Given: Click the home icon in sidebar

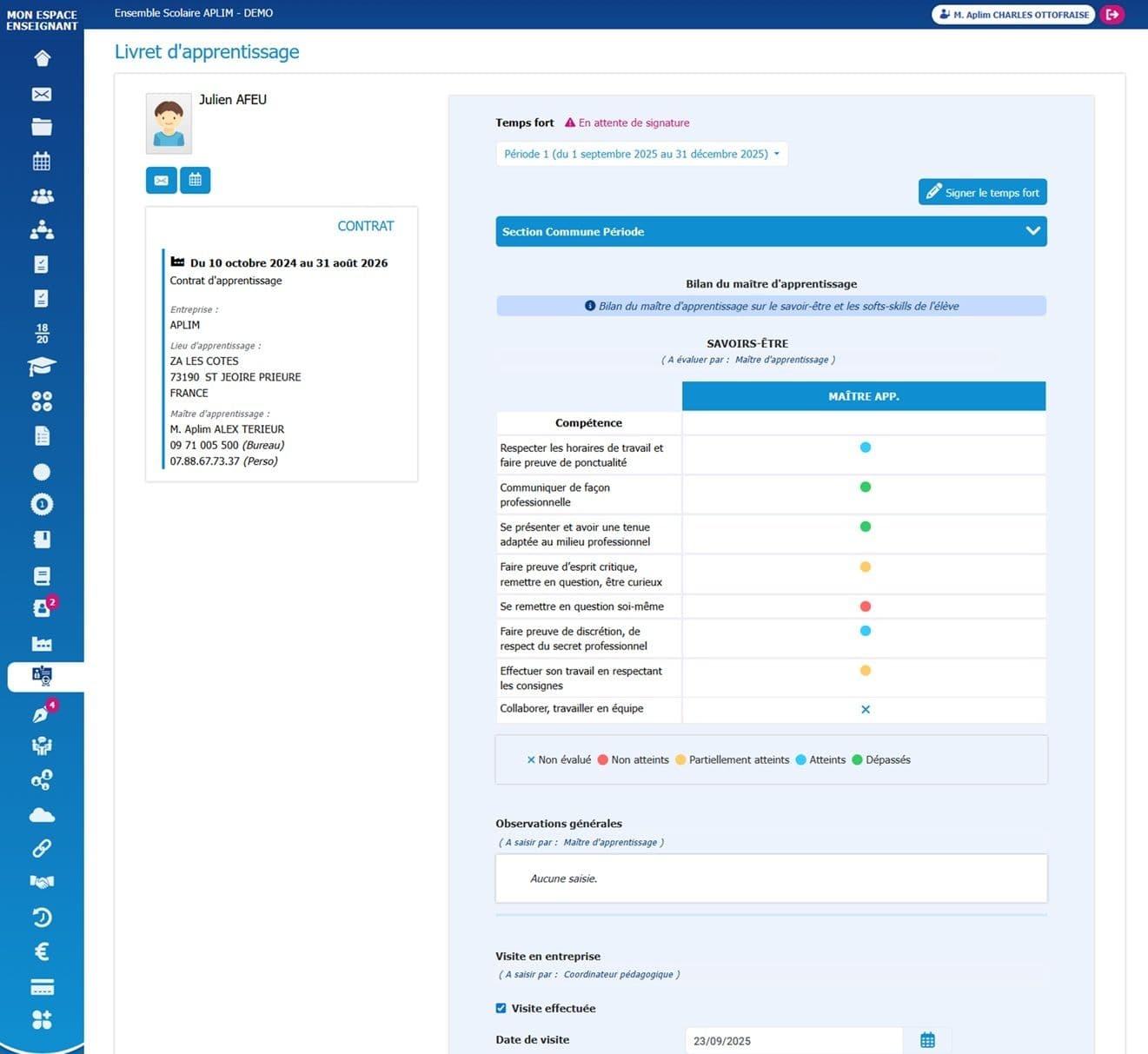Looking at the screenshot, I should tap(42, 58).
